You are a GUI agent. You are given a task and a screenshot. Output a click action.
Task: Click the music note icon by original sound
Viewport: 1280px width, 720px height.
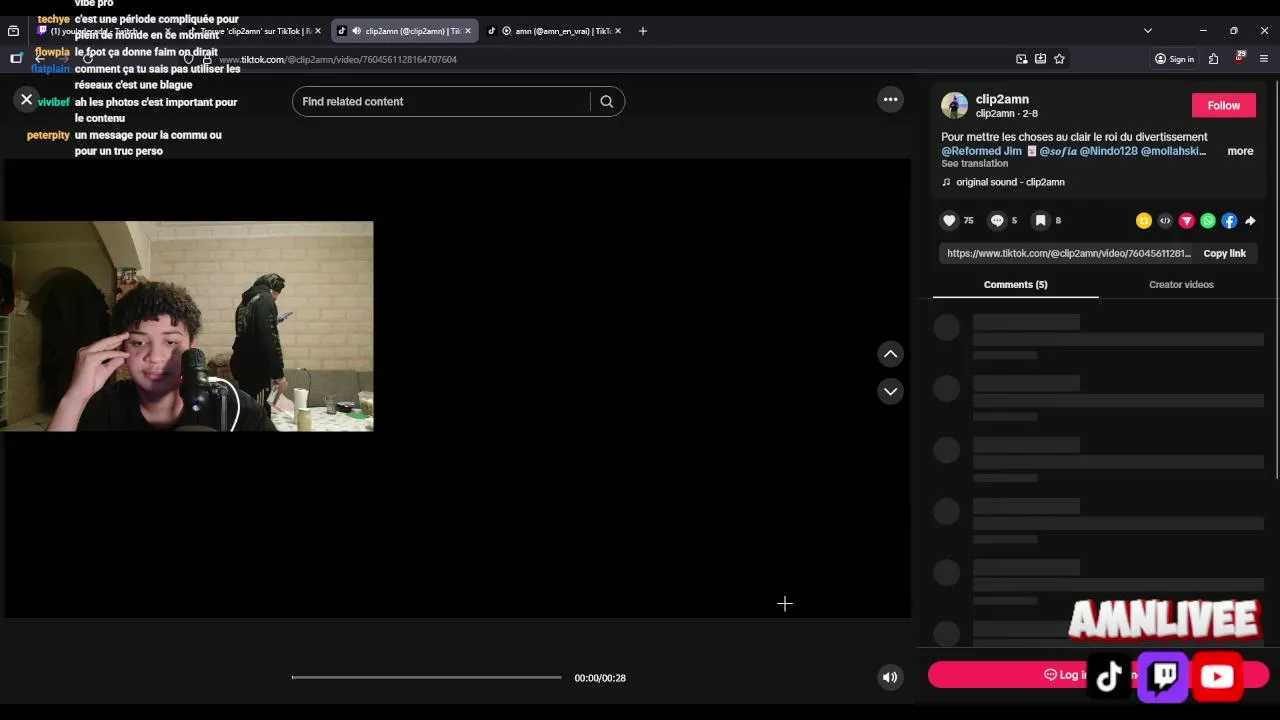pos(946,182)
